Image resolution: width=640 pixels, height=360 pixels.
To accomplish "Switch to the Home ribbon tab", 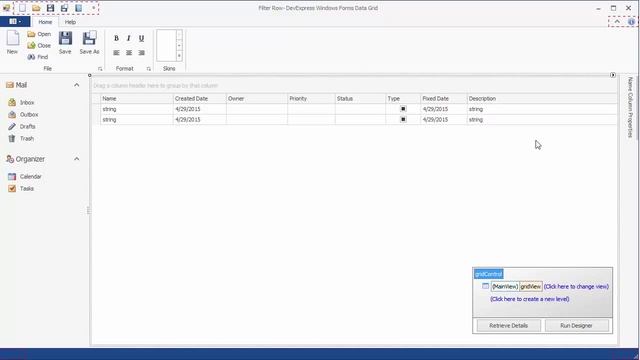I will [45, 22].
